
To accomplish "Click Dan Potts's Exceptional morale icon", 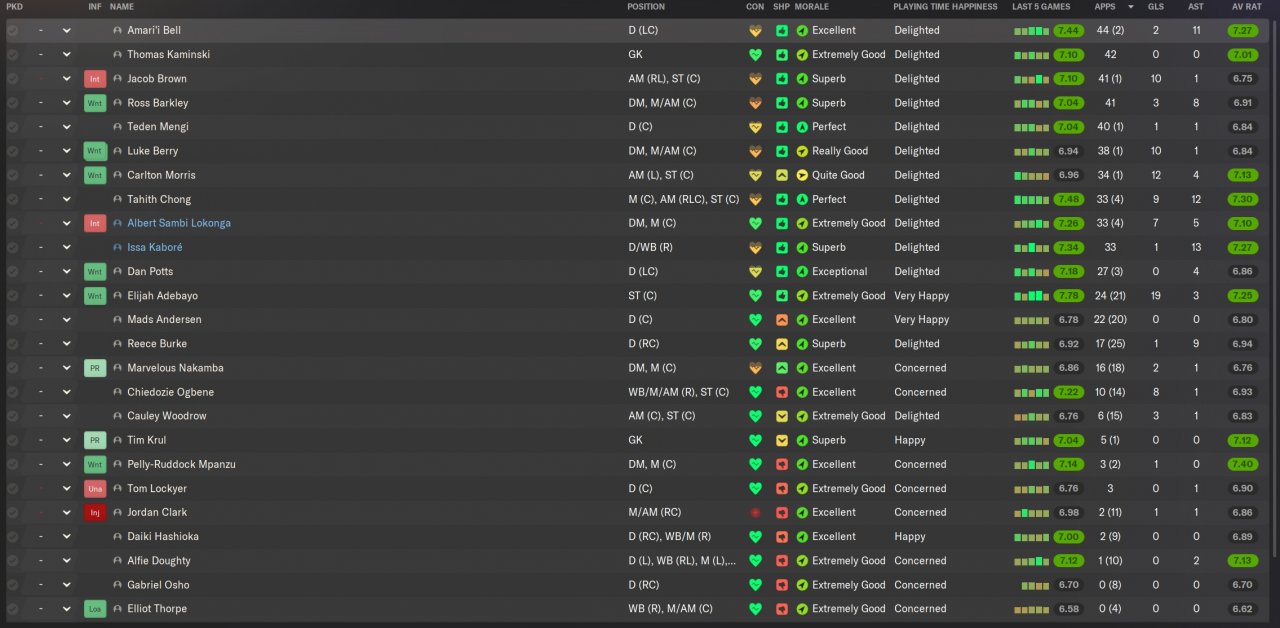I will 802,272.
